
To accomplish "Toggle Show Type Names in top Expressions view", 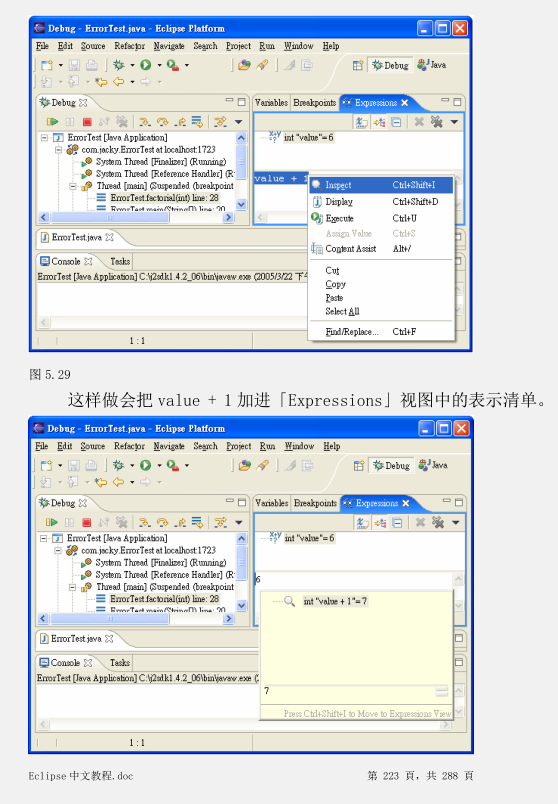I will click(x=362, y=122).
